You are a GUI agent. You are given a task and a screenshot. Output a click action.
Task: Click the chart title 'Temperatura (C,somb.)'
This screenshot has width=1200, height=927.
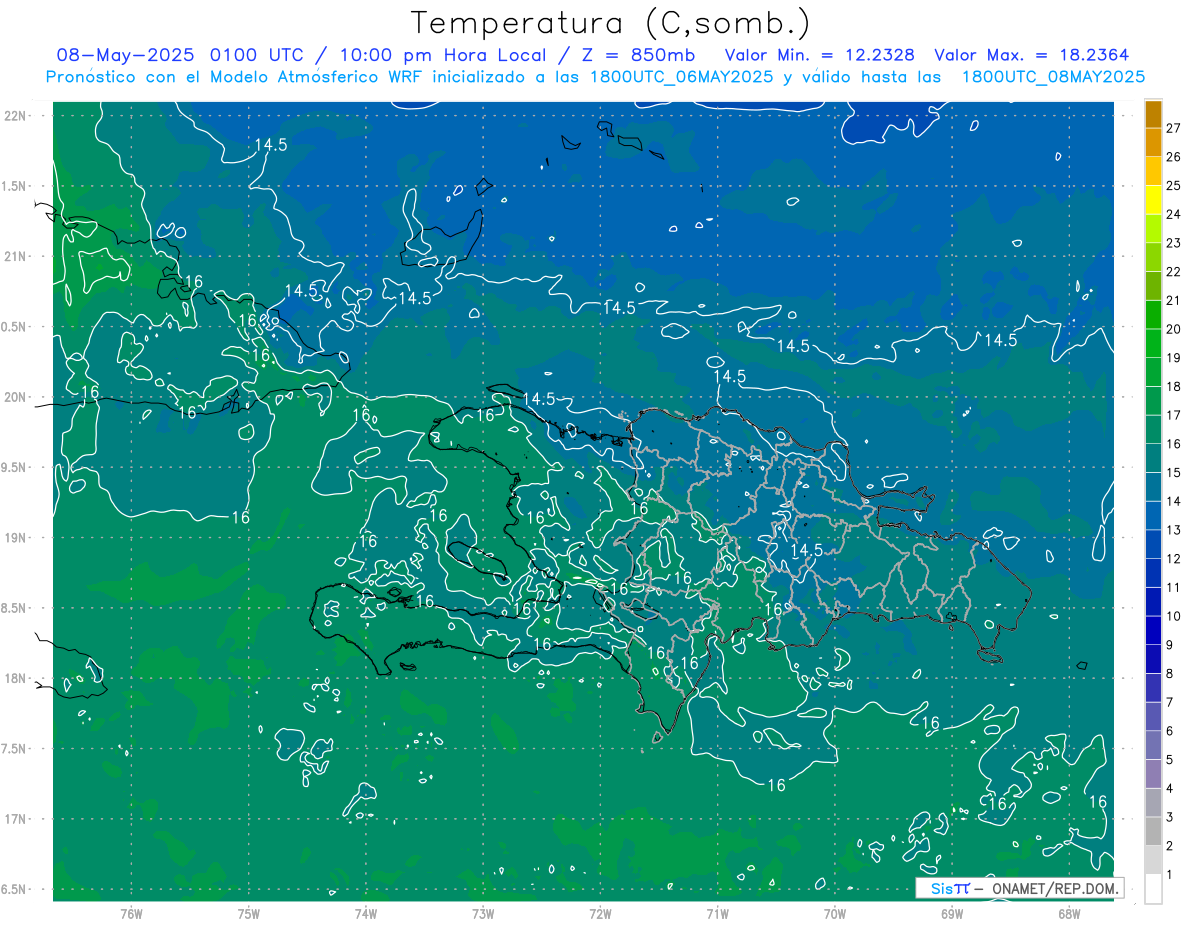[x=611, y=24]
